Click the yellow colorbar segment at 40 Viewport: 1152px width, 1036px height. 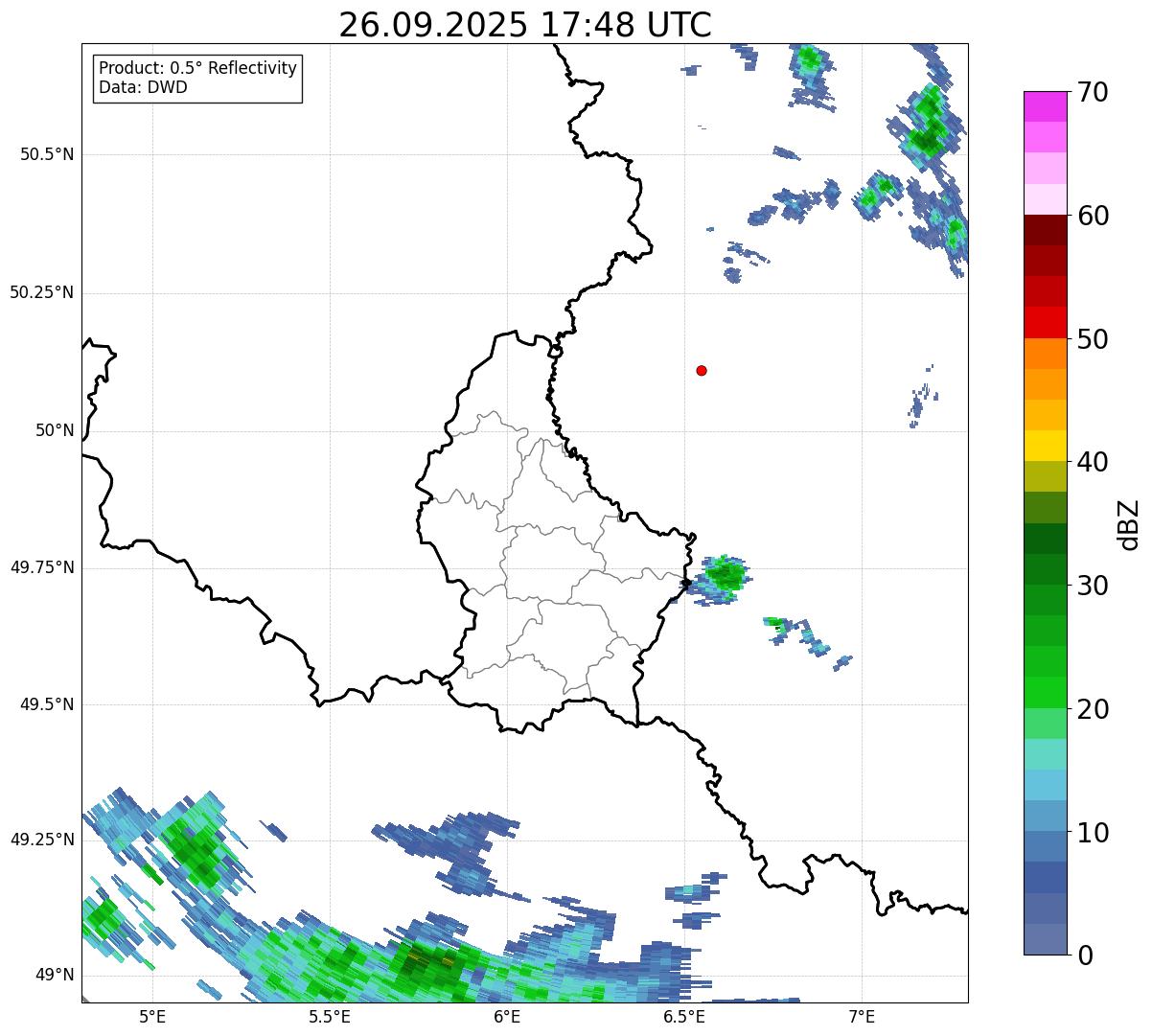point(1046,447)
